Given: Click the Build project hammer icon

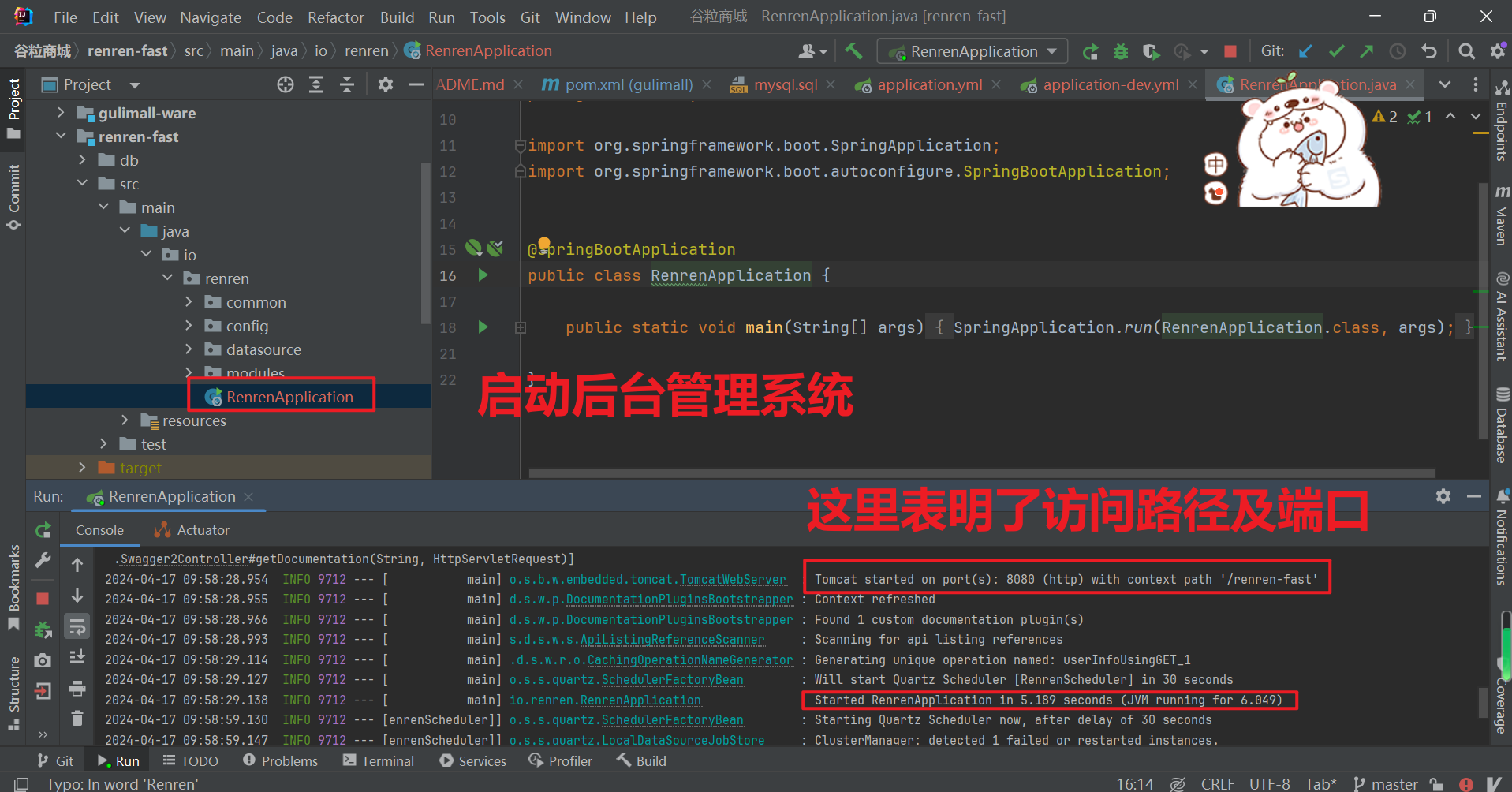Looking at the screenshot, I should [x=853, y=51].
